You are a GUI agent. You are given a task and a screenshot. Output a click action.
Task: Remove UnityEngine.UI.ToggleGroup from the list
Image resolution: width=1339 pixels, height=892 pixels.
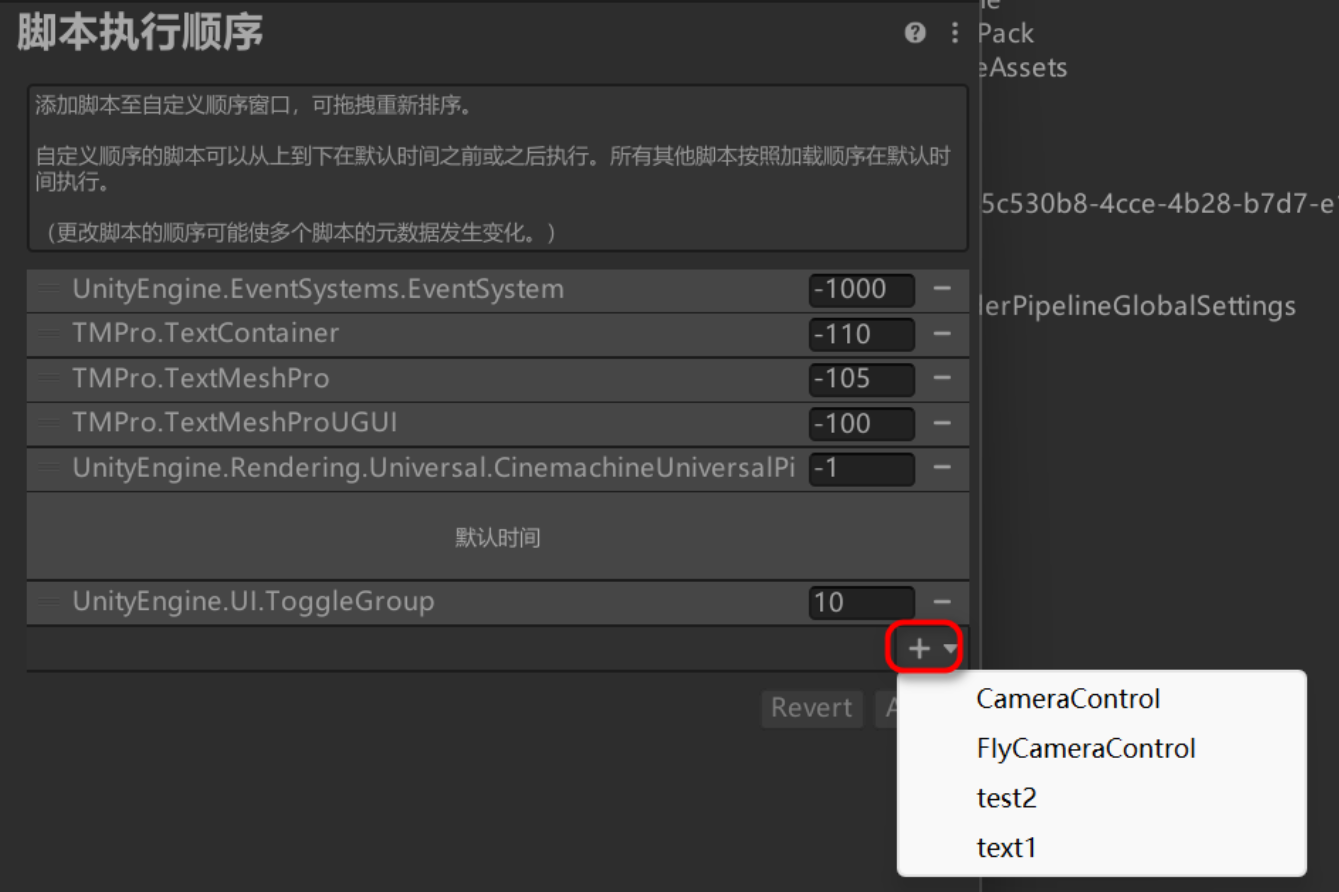point(944,602)
